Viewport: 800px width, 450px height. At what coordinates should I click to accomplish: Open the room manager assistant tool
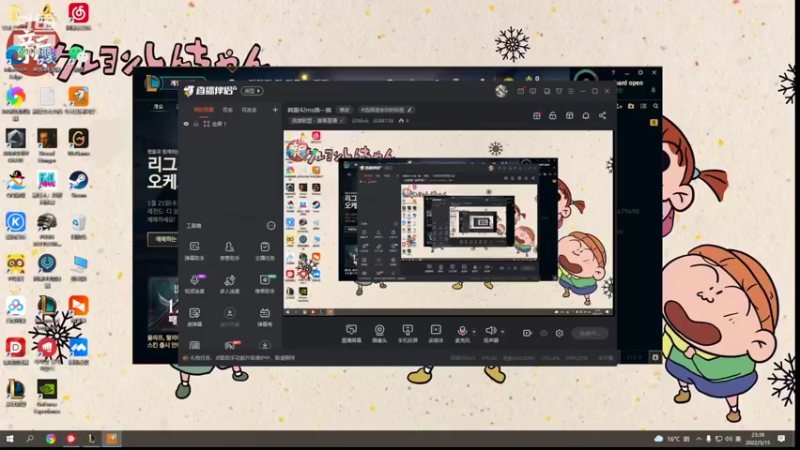click(x=230, y=251)
